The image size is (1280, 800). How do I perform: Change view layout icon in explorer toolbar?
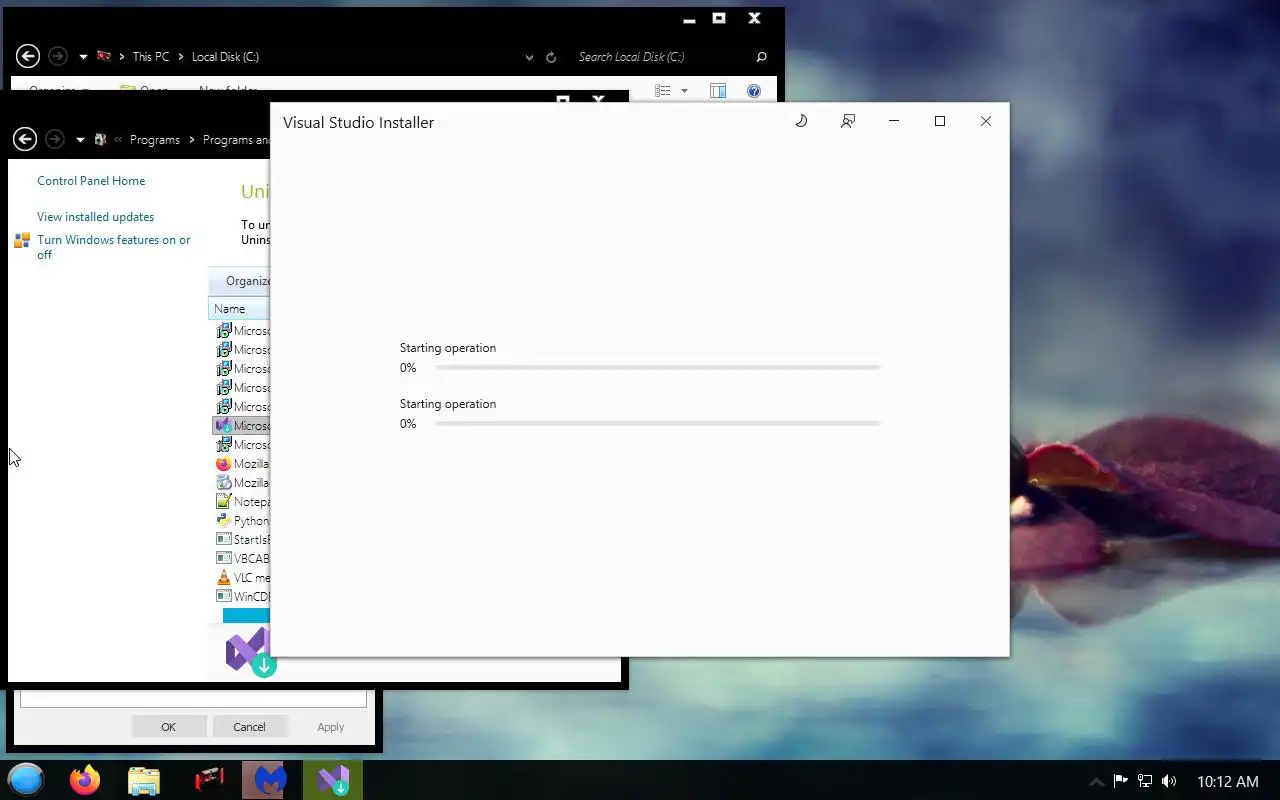tap(663, 91)
